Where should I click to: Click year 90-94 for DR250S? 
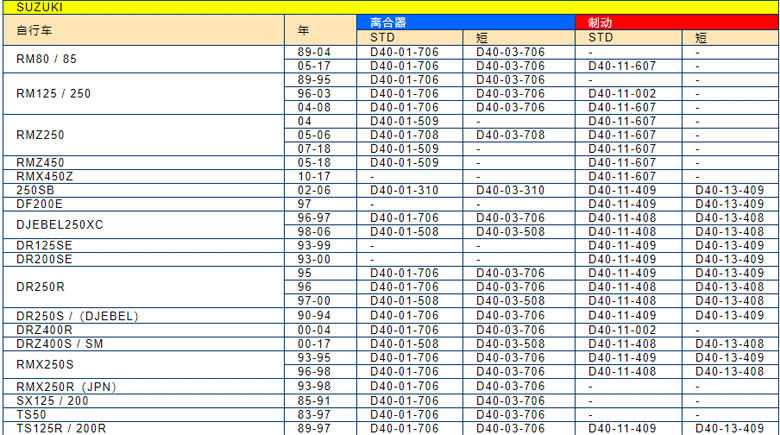pos(314,316)
